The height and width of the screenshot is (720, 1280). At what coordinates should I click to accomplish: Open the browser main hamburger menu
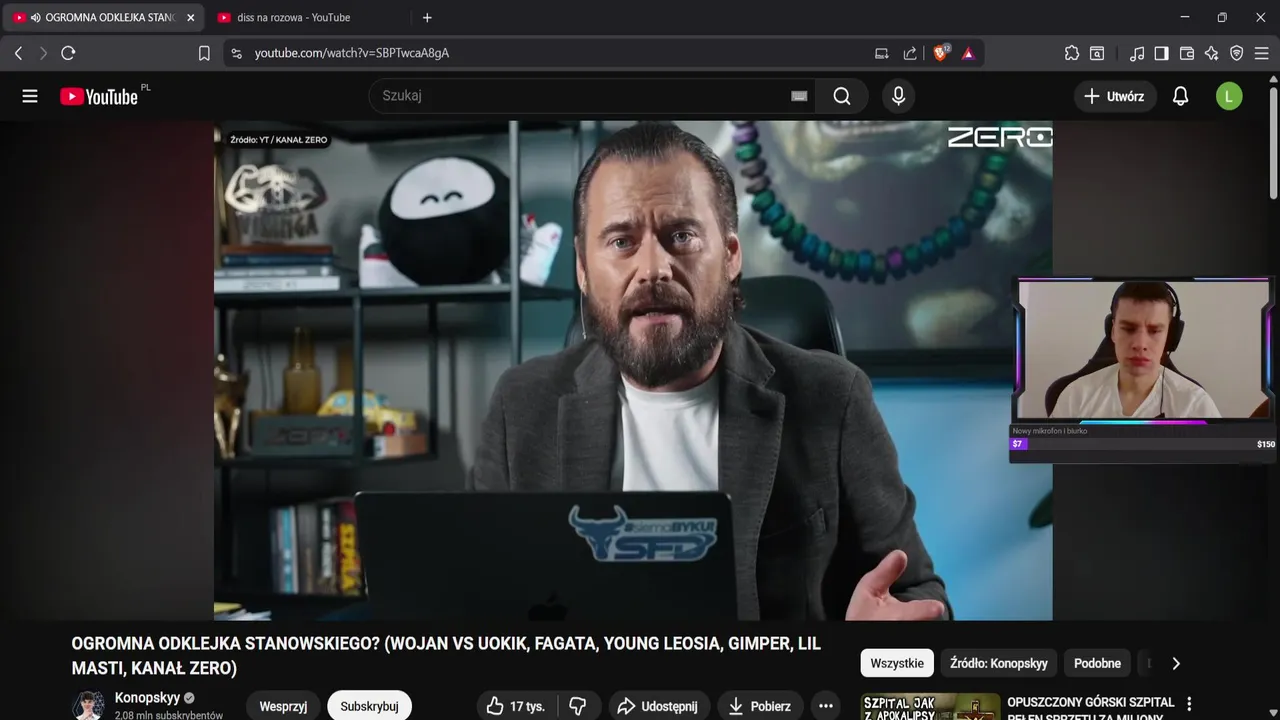coord(1261,53)
